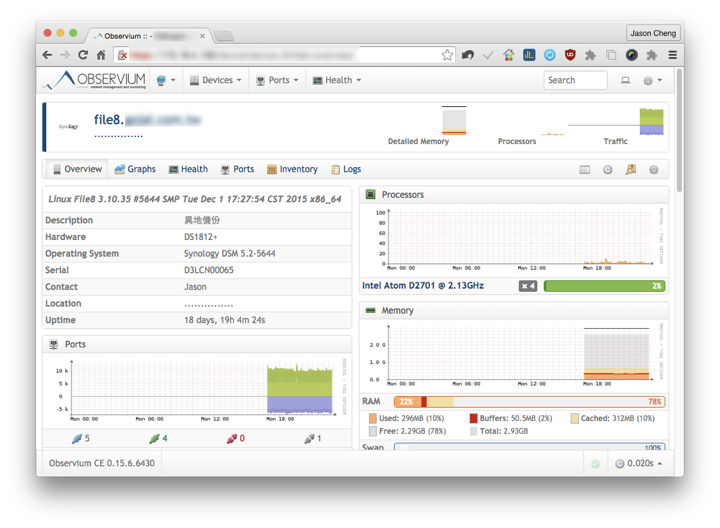720x528 pixels.
Task: Expand the 0.020s page timing menu
Action: pyautogui.click(x=639, y=464)
